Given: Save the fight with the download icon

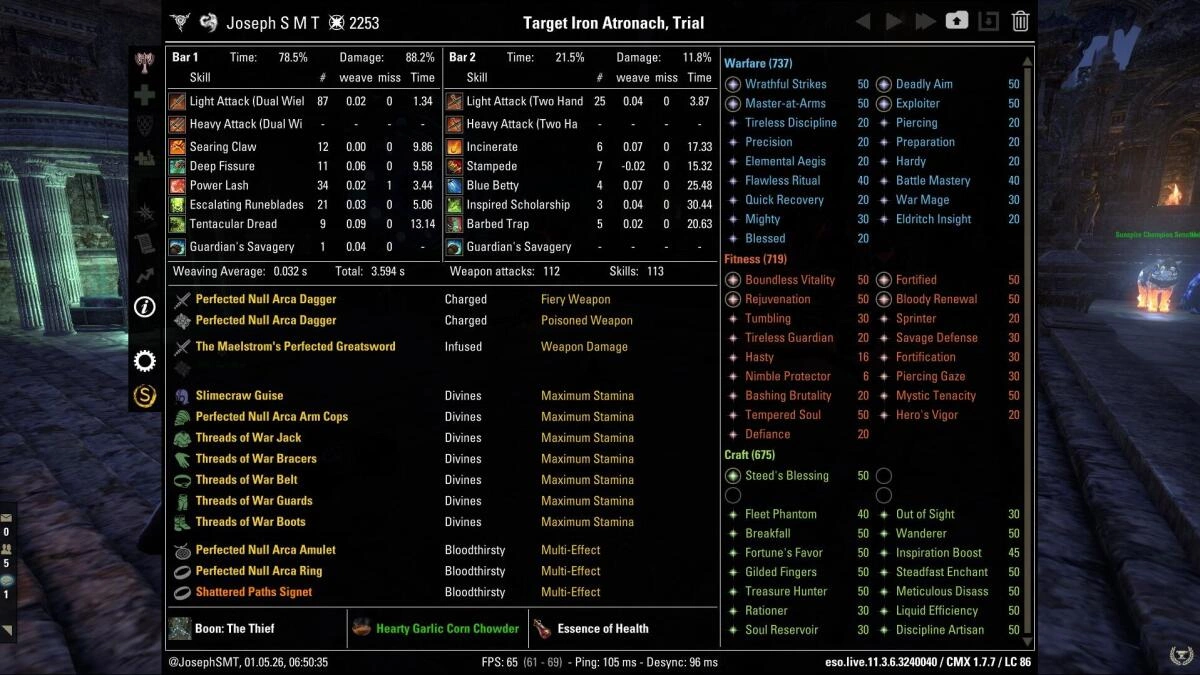Looking at the screenshot, I should 988,21.
